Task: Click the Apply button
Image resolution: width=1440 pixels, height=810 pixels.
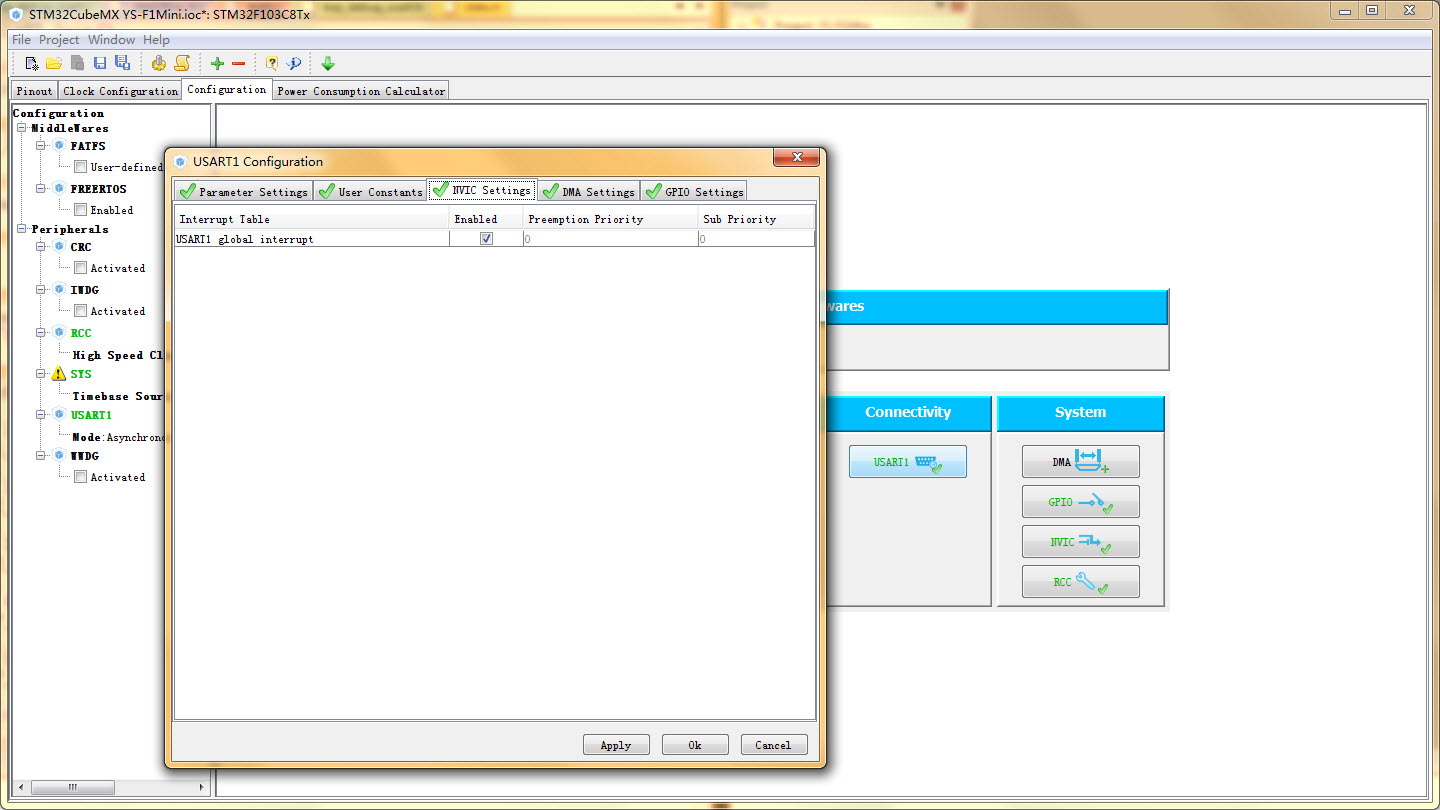Action: pos(616,745)
